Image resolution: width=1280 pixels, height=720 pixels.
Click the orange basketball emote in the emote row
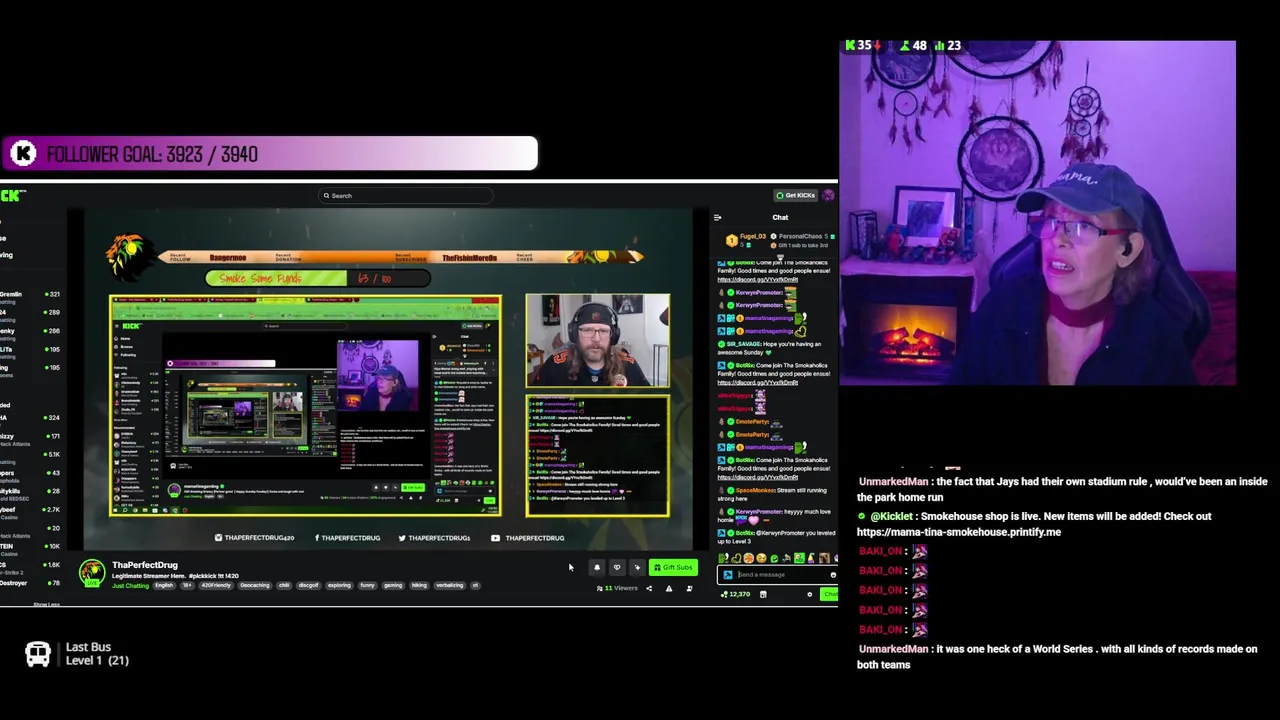[748, 558]
